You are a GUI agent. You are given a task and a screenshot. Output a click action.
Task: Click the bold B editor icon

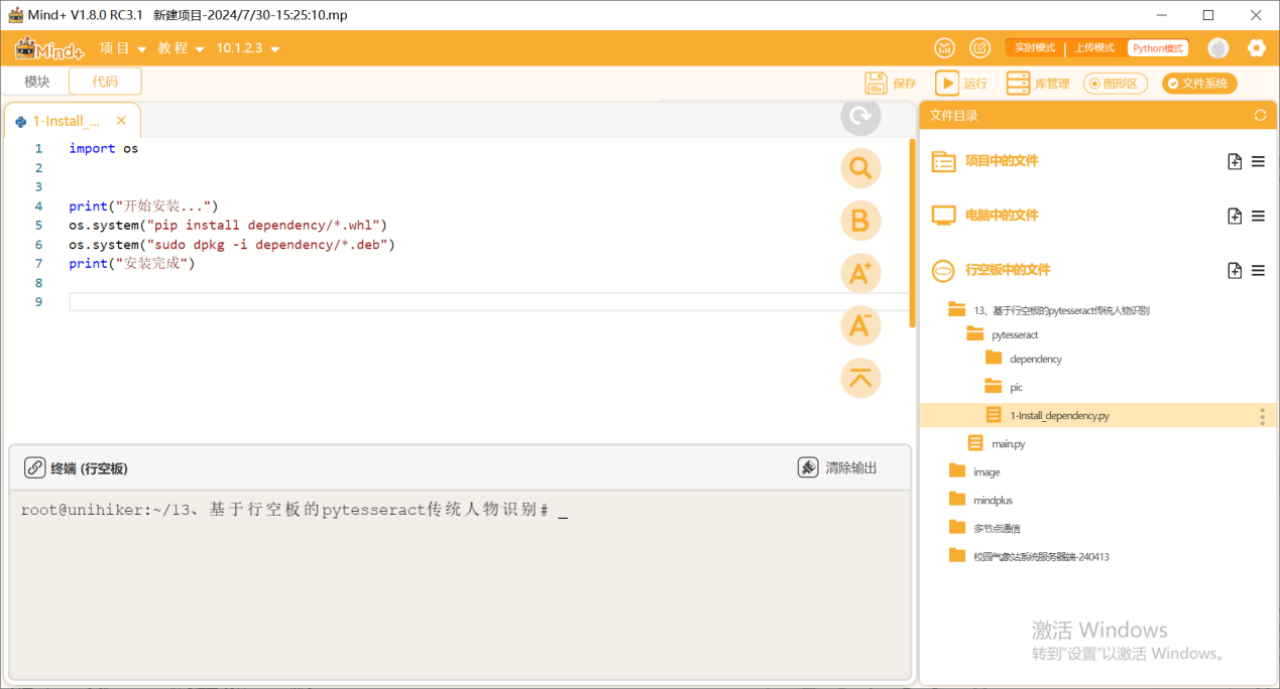point(860,220)
